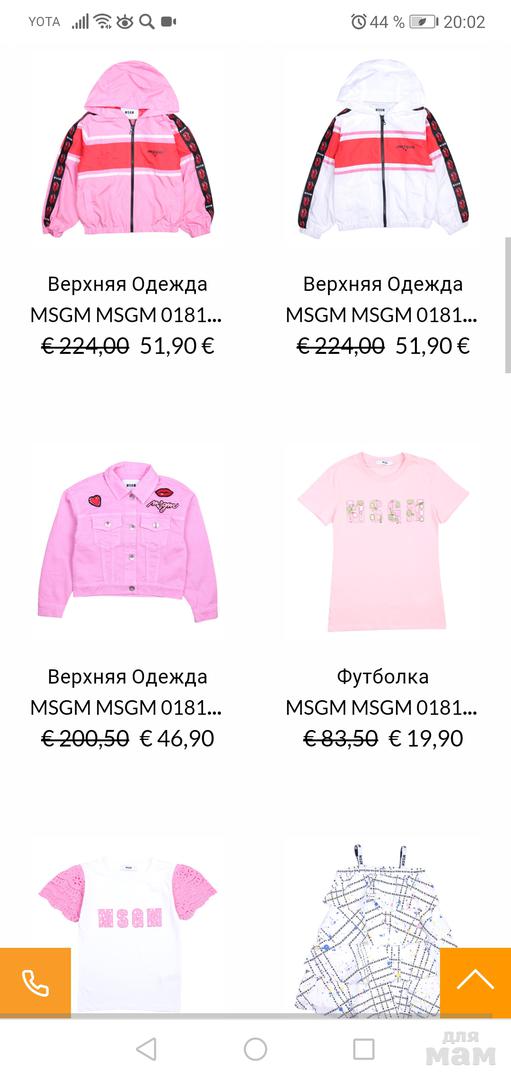Tap the orange scroll-to-top arrow
The width and height of the screenshot is (511, 1080).
[x=475, y=982]
